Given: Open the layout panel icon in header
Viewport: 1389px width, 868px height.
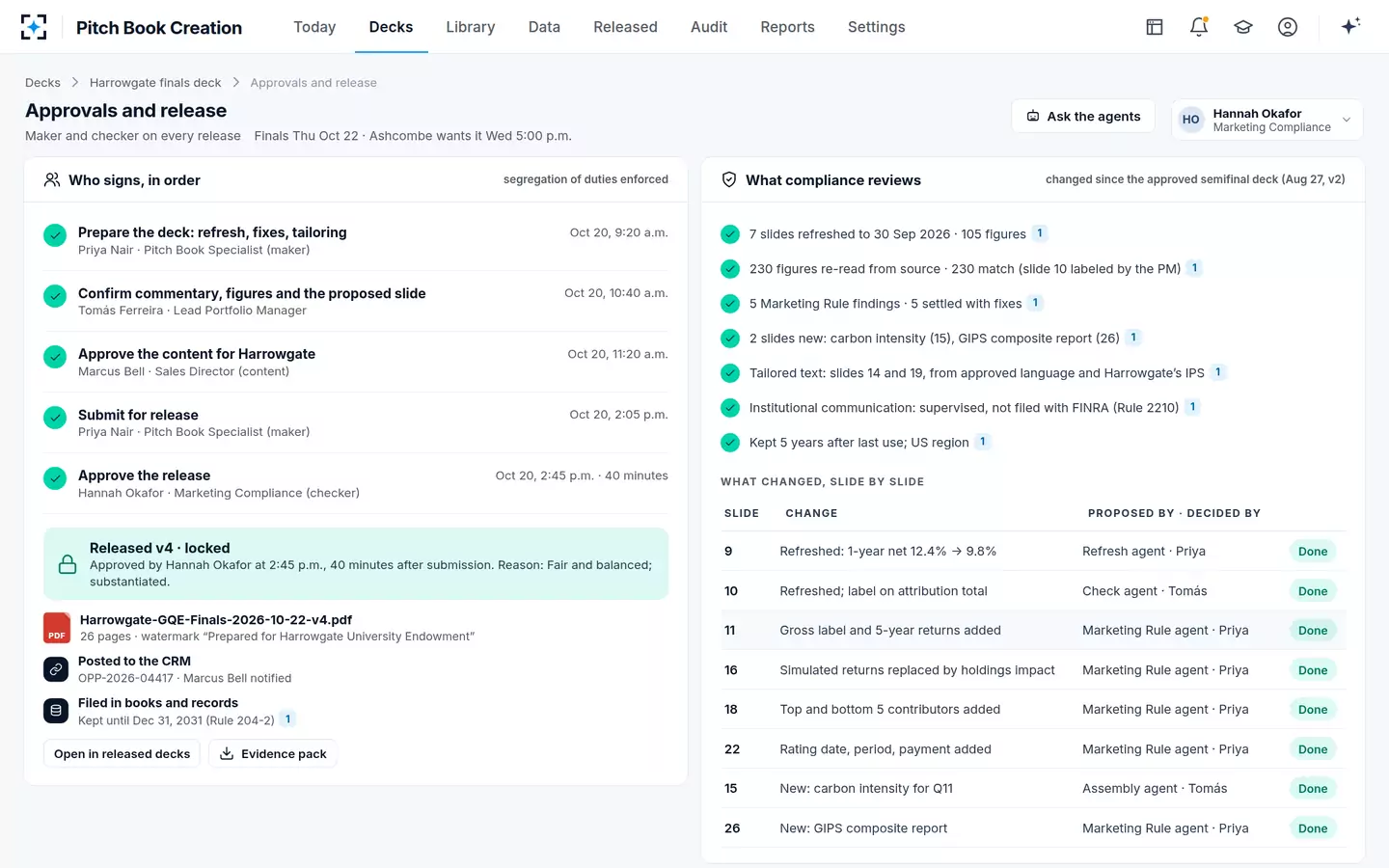Looking at the screenshot, I should tap(1155, 27).
